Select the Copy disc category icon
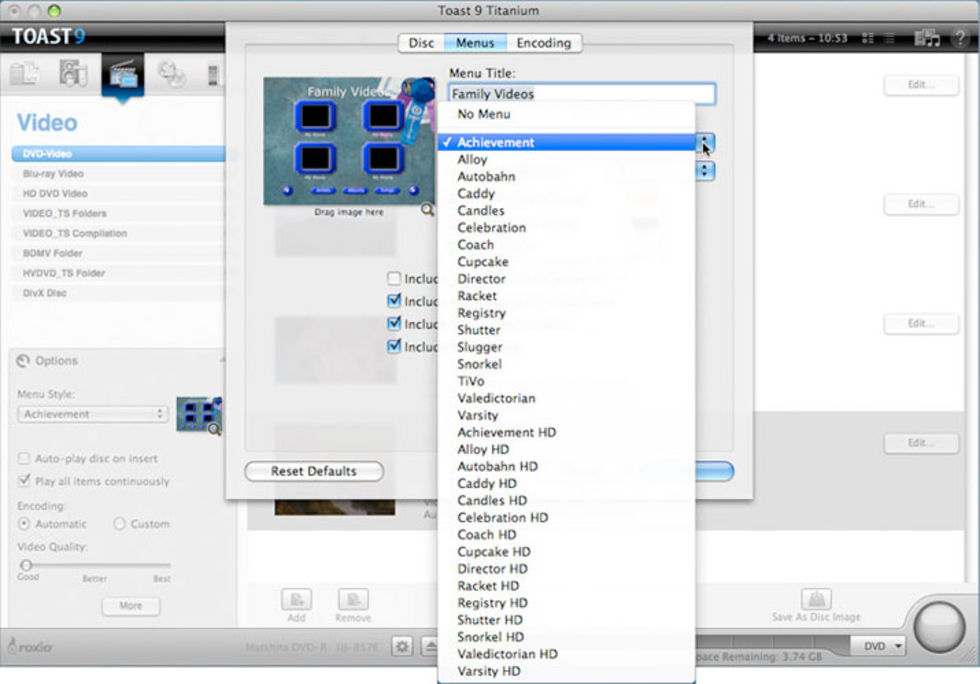 pos(171,75)
